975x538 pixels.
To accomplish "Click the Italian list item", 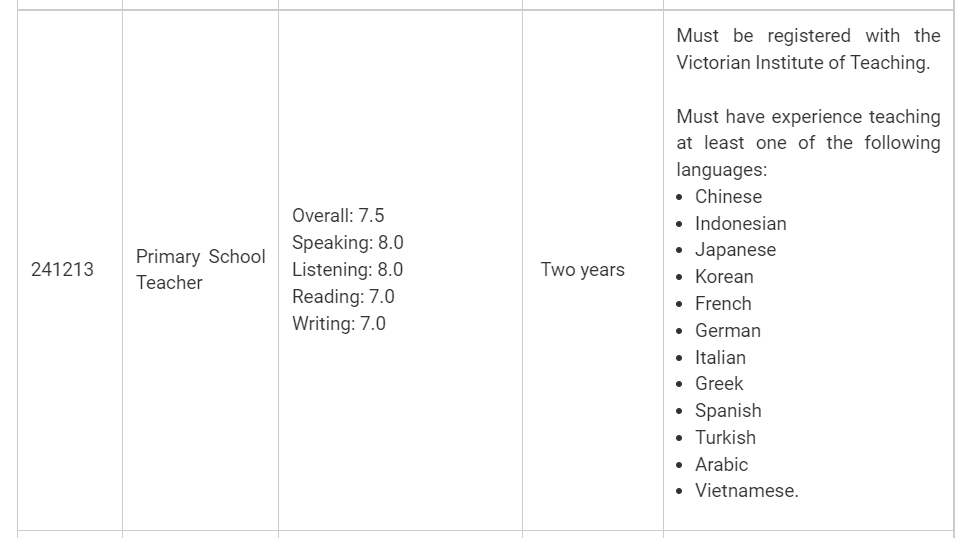I will coord(720,358).
